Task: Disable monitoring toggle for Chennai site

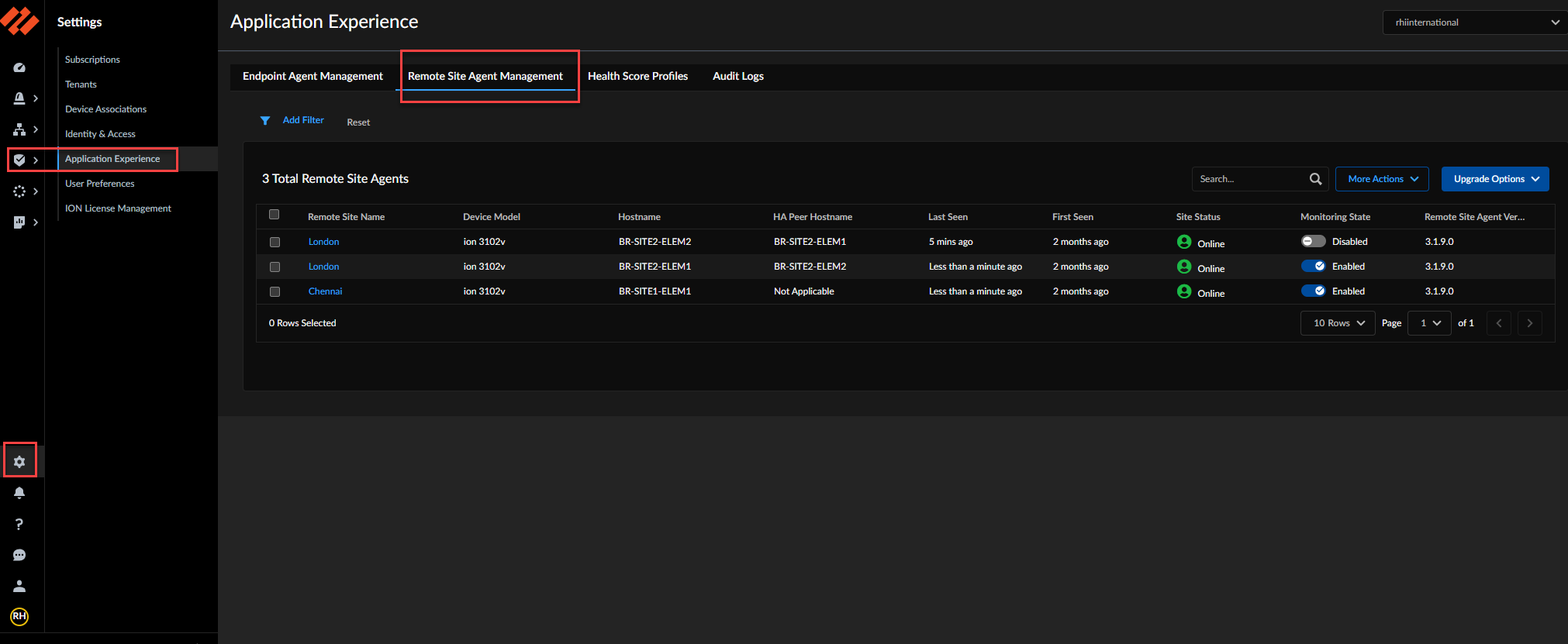Action: coord(1313,291)
